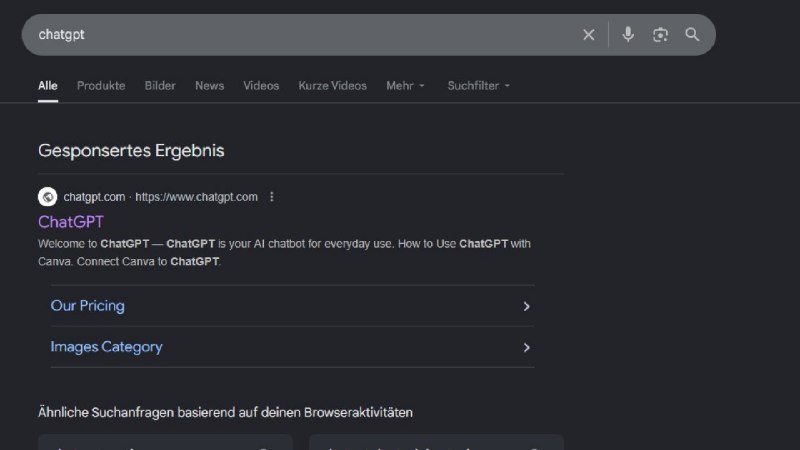Open the Videos tab
This screenshot has height=450, width=800.
point(261,86)
